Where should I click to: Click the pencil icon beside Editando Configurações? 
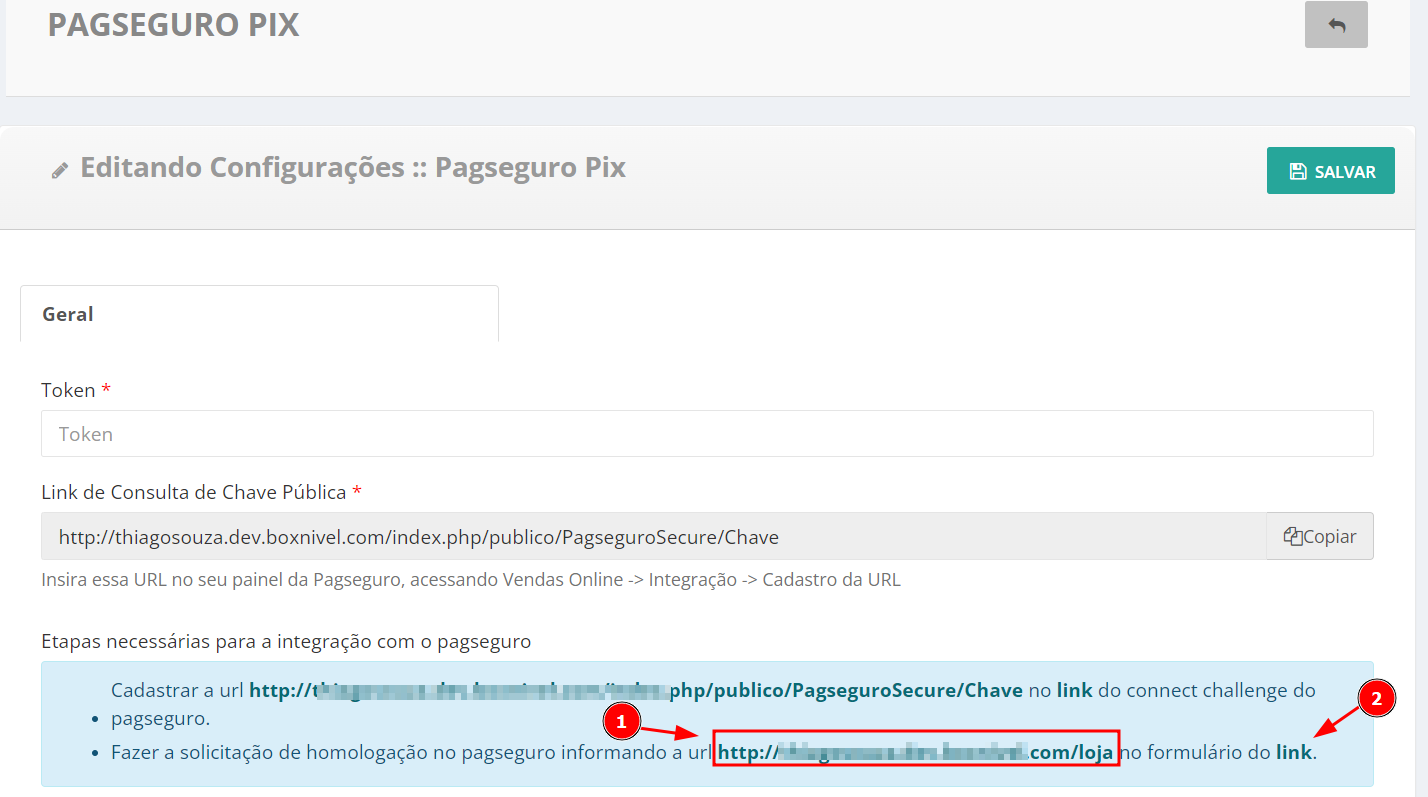[60, 171]
